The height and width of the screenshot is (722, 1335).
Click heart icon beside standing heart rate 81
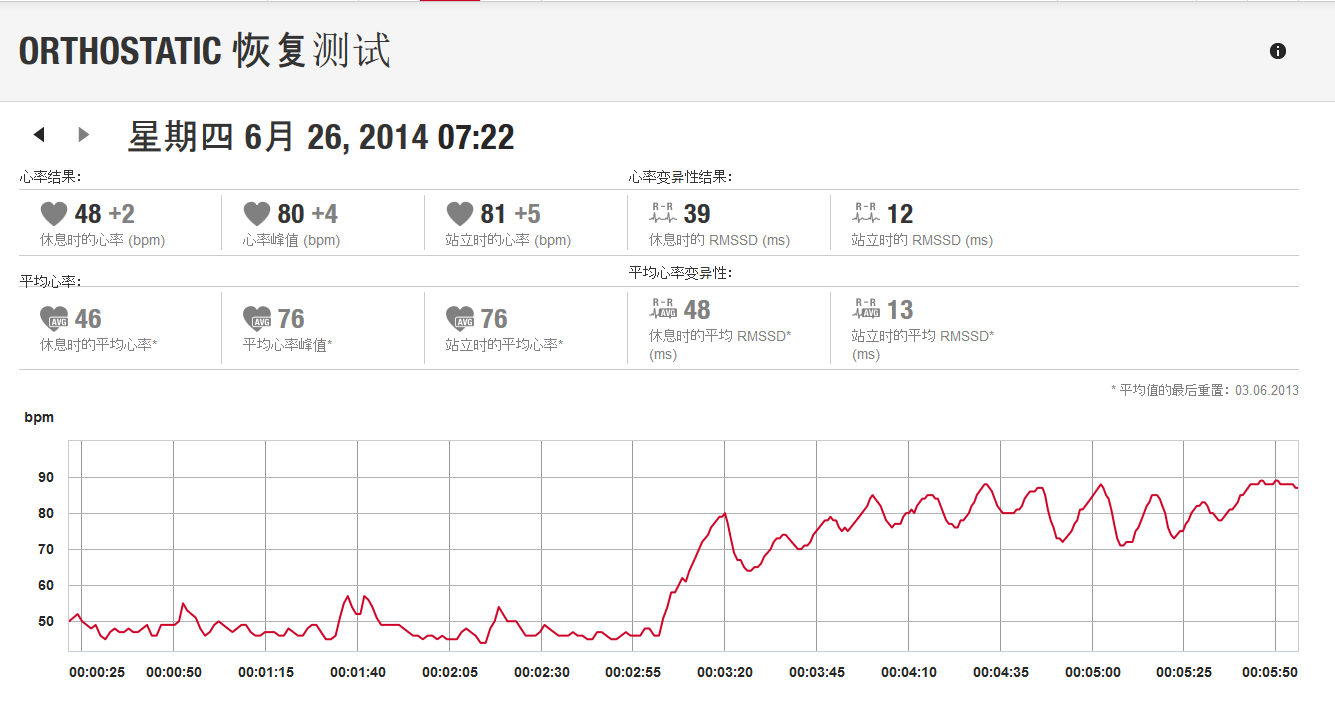pyautogui.click(x=460, y=213)
